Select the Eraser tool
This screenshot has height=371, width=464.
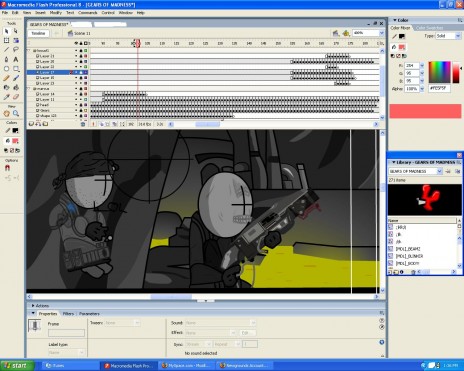[16, 97]
